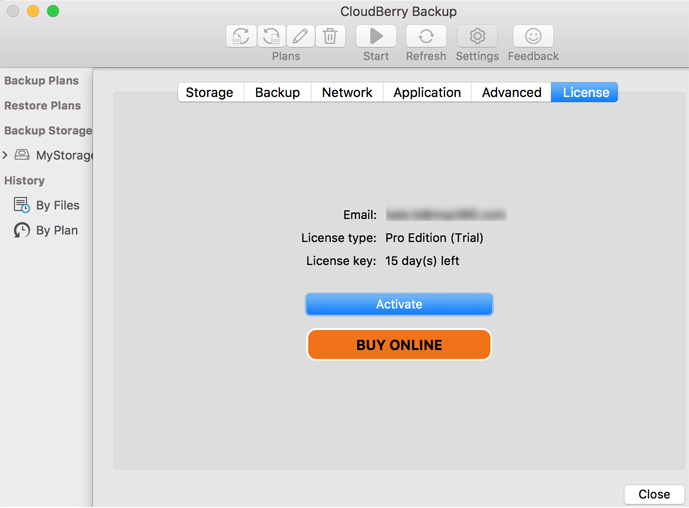Click the 'License type:' label

(338, 238)
